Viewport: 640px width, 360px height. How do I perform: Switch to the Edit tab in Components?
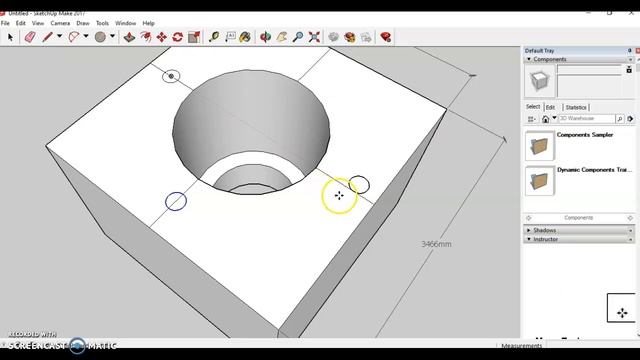tap(550, 107)
